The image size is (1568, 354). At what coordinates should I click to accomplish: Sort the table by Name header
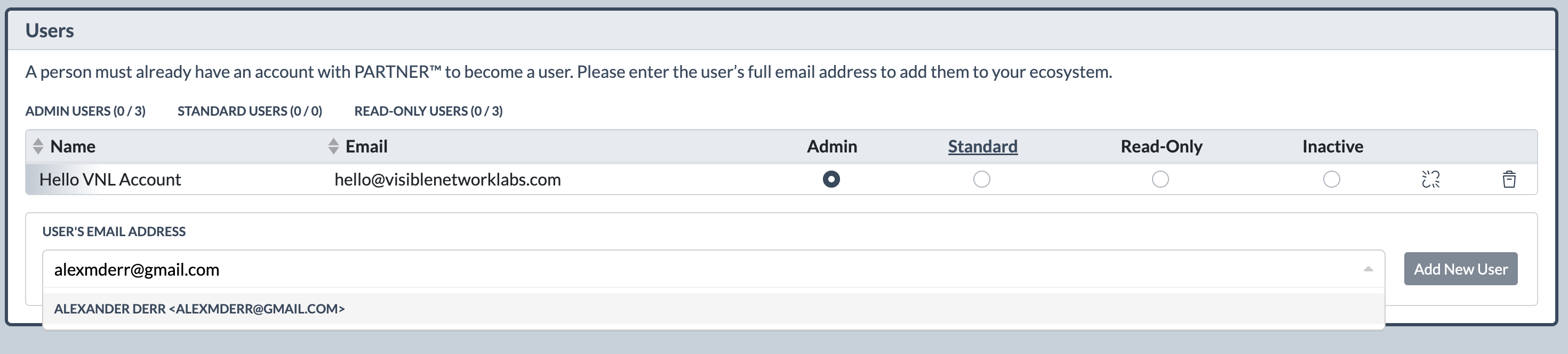[73, 147]
